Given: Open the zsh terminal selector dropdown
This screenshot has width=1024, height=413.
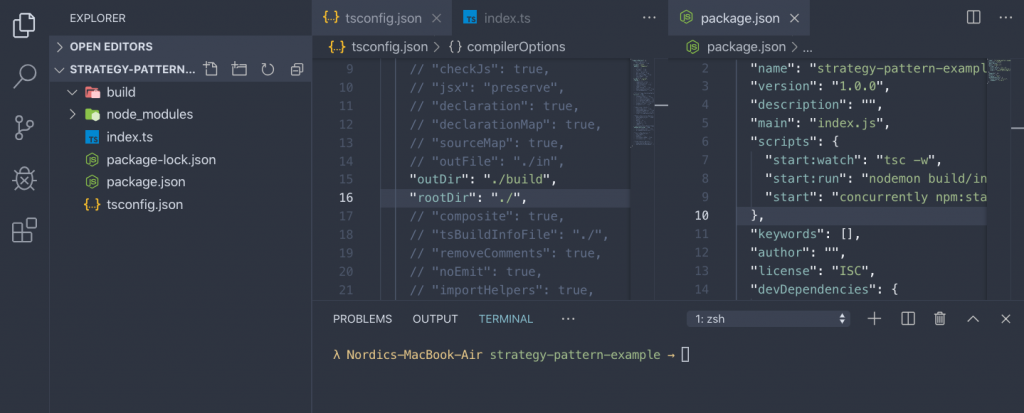Looking at the screenshot, I should click(x=770, y=319).
